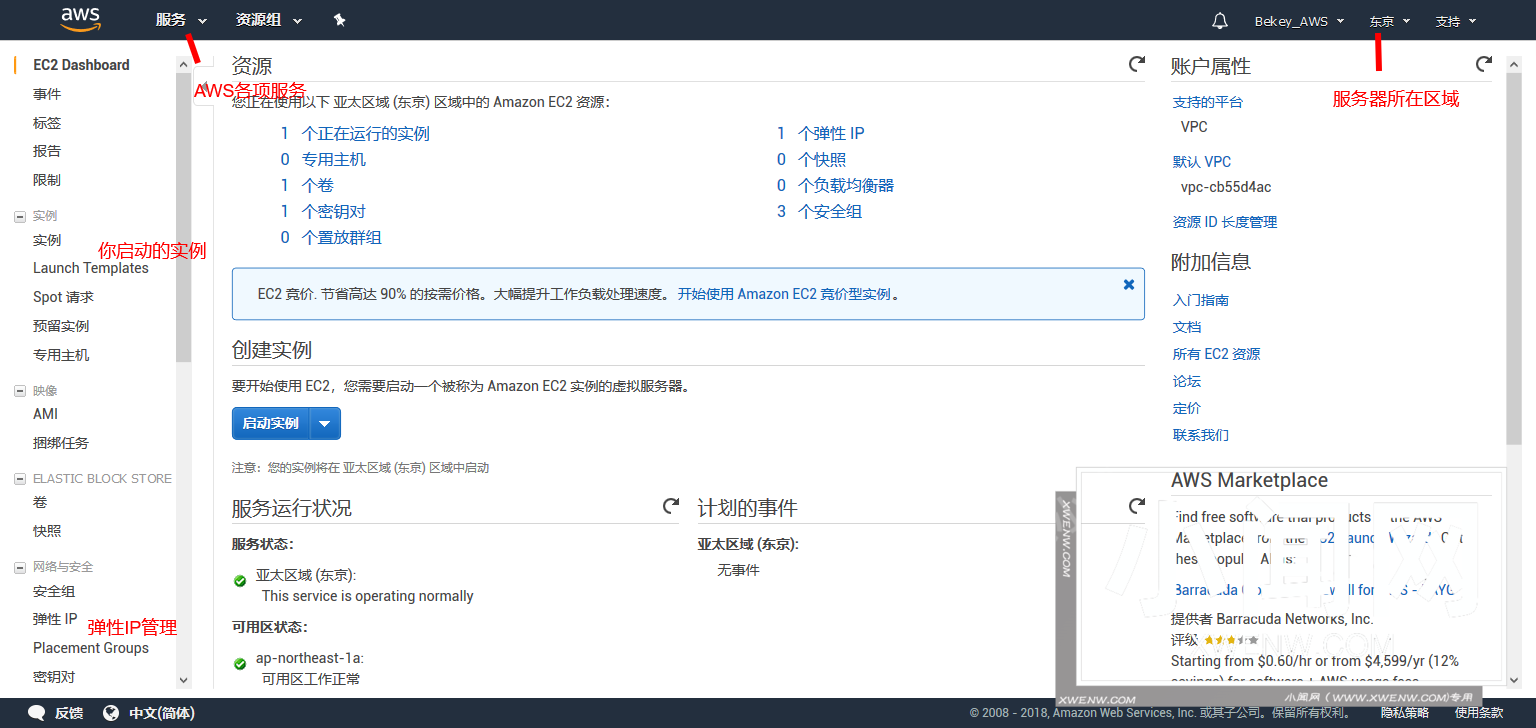Image resolution: width=1536 pixels, height=728 pixels.
Task: Refresh the 服务运行状况 section
Action: [671, 506]
